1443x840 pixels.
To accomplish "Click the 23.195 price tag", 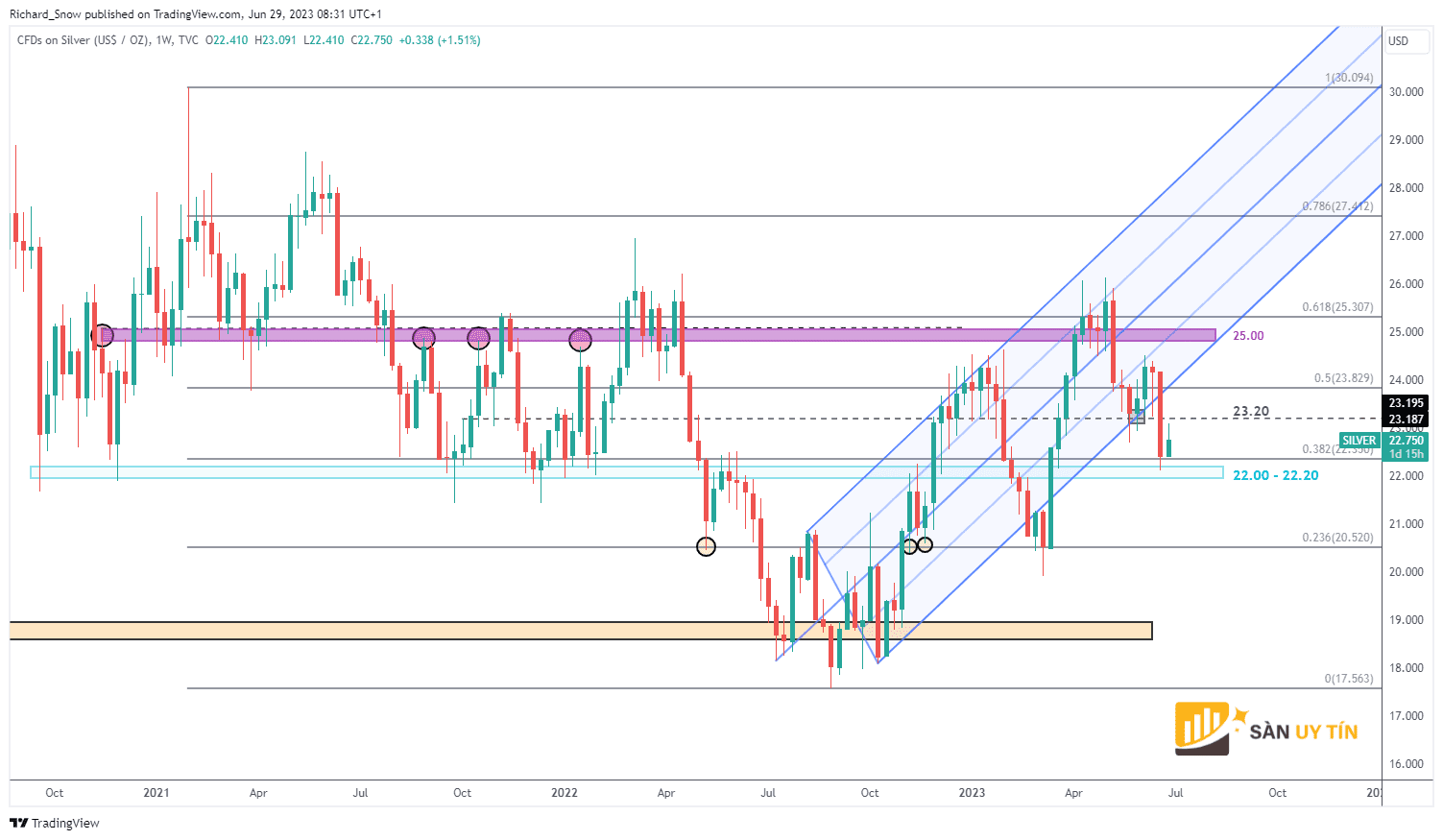I will tap(1407, 403).
